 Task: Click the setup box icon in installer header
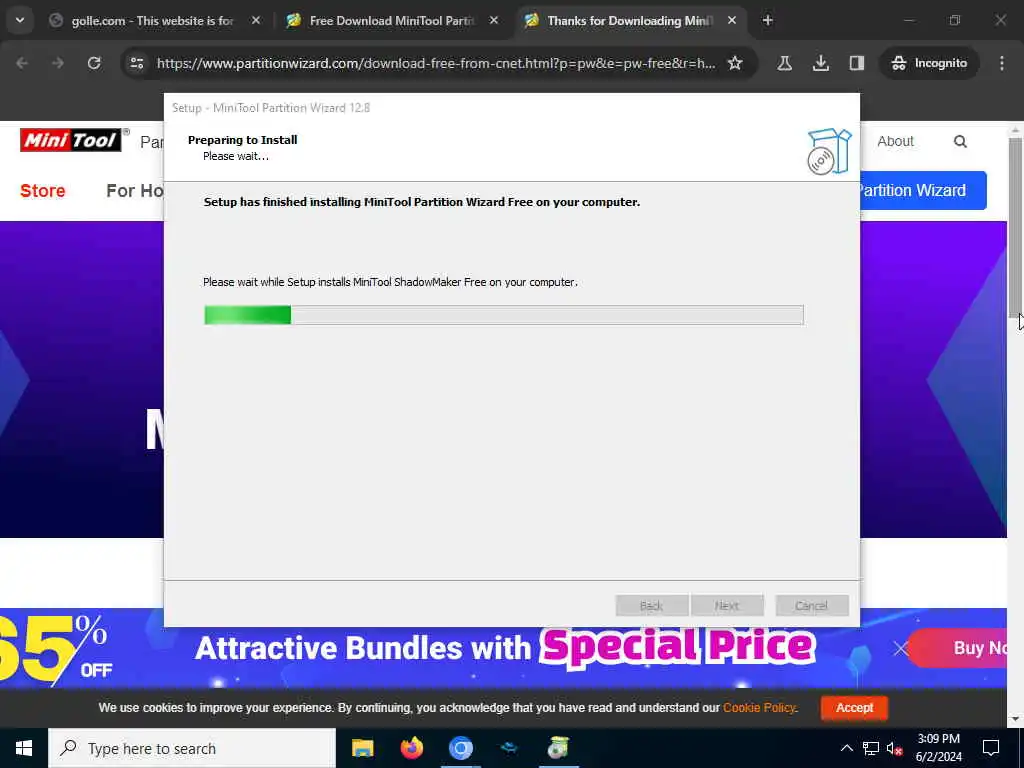[x=829, y=152]
